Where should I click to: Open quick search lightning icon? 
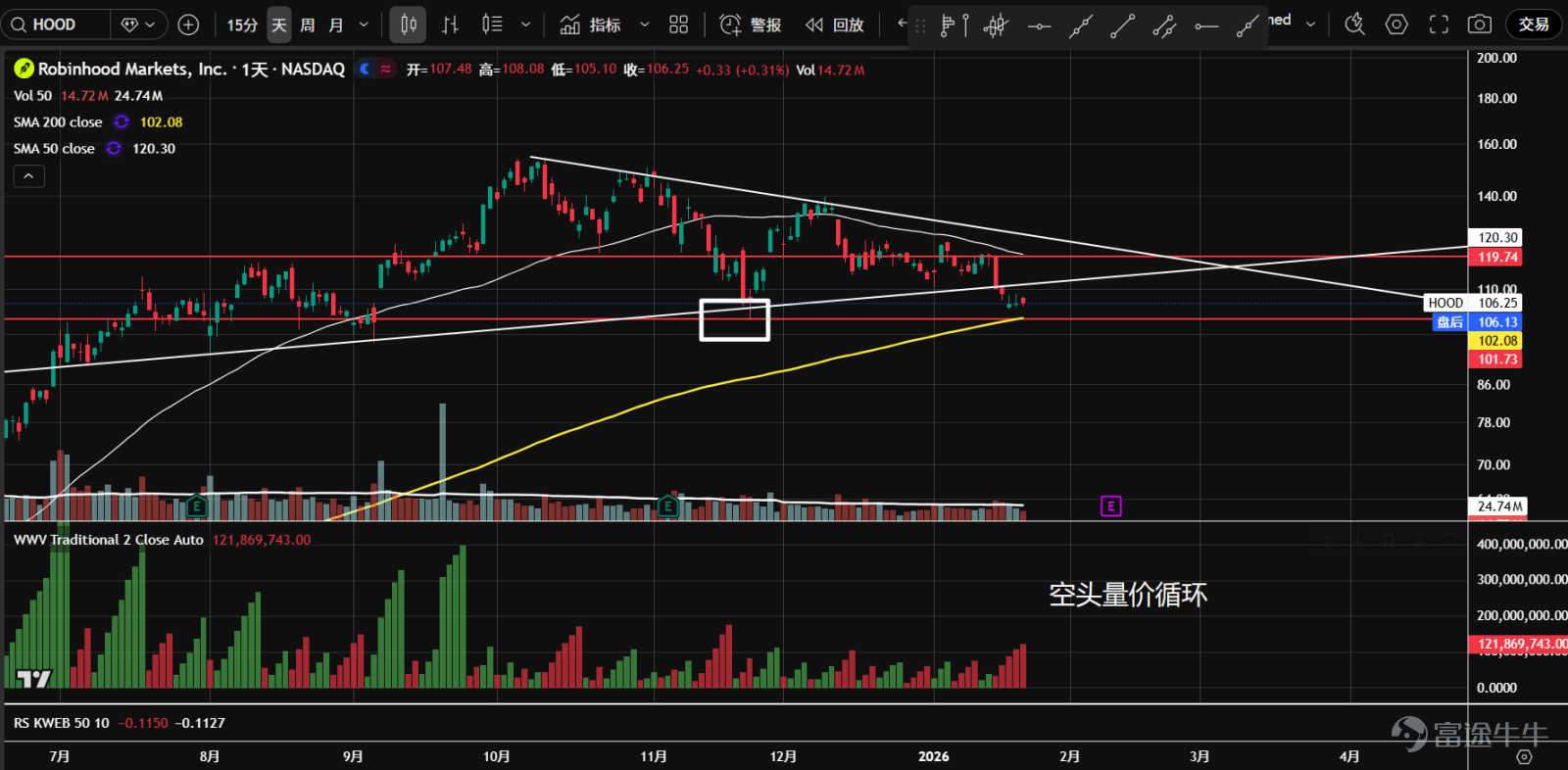(x=1355, y=24)
